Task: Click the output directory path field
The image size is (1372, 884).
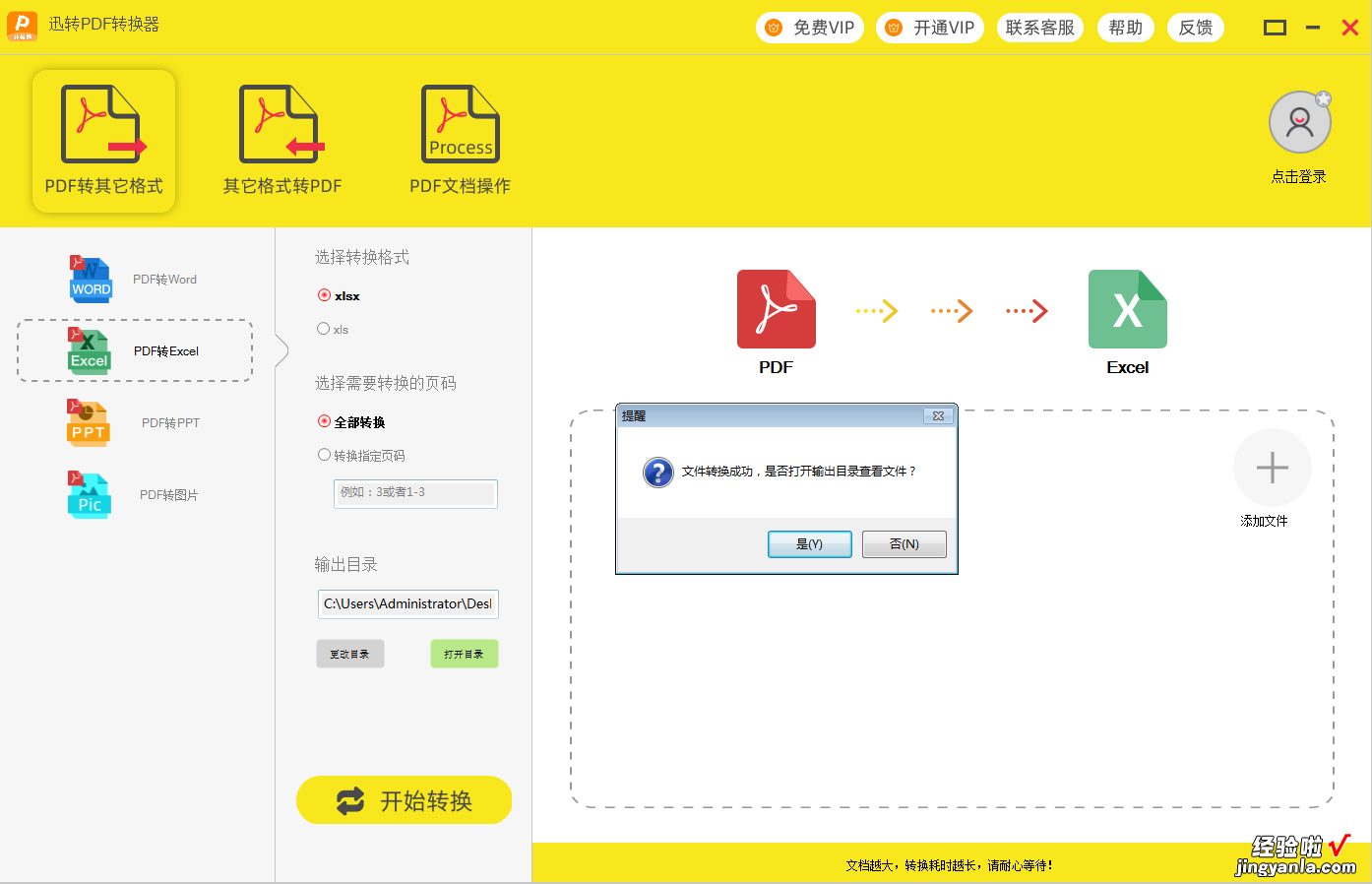Action: [408, 603]
